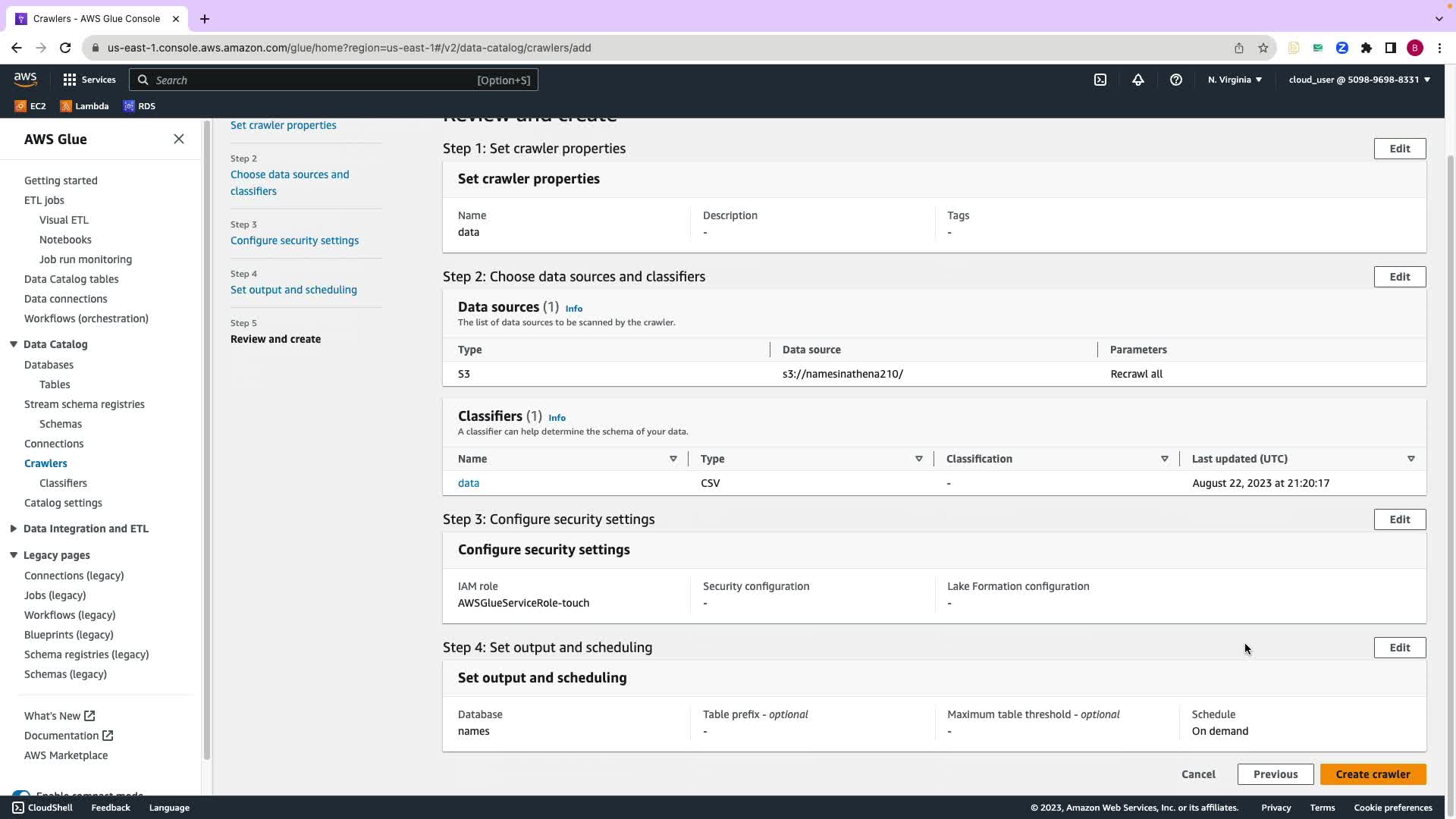
Task: Collapse the Data Catalog section
Action: click(x=14, y=344)
